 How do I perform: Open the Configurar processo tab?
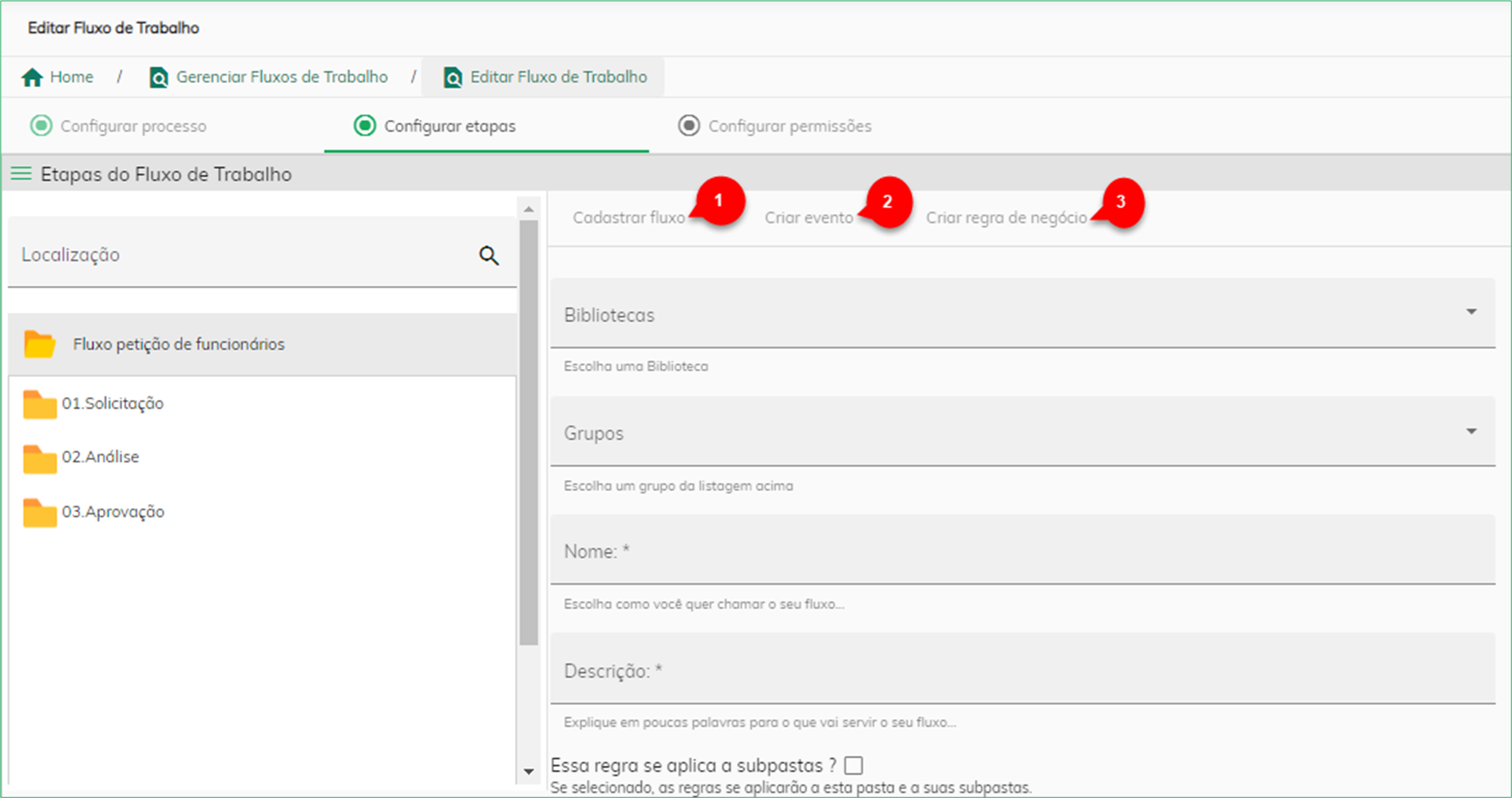point(162,125)
